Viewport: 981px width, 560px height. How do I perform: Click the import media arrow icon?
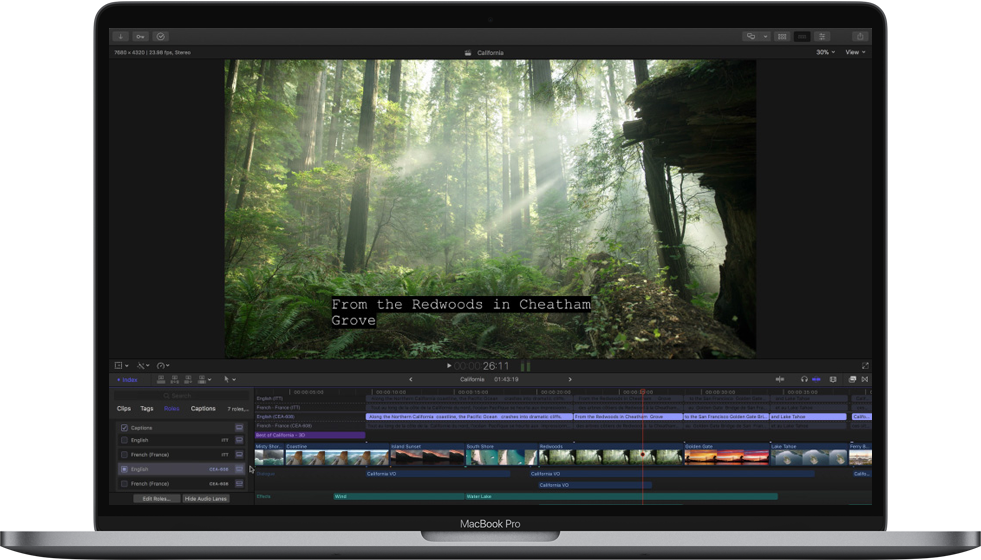tap(121, 36)
